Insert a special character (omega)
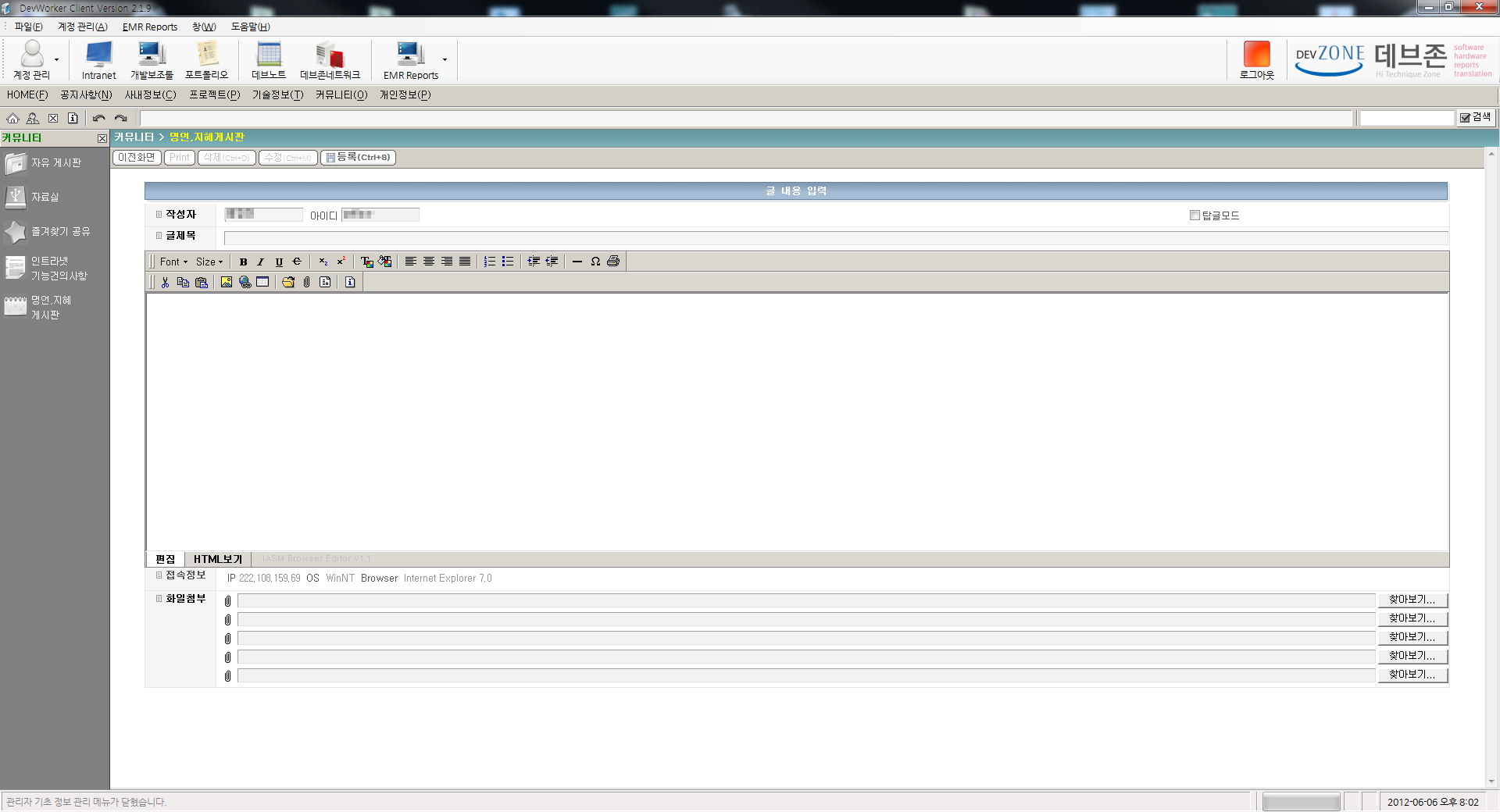 coord(595,262)
